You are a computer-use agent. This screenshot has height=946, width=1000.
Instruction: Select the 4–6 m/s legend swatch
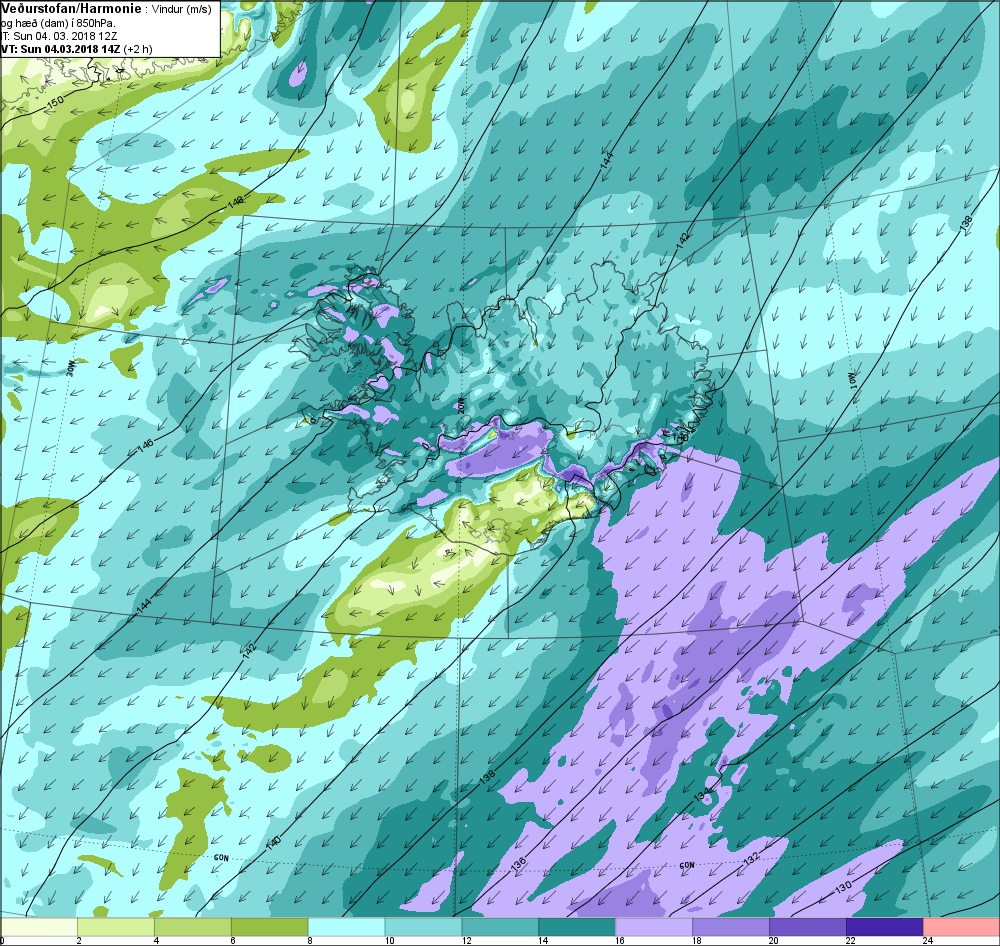[193, 926]
